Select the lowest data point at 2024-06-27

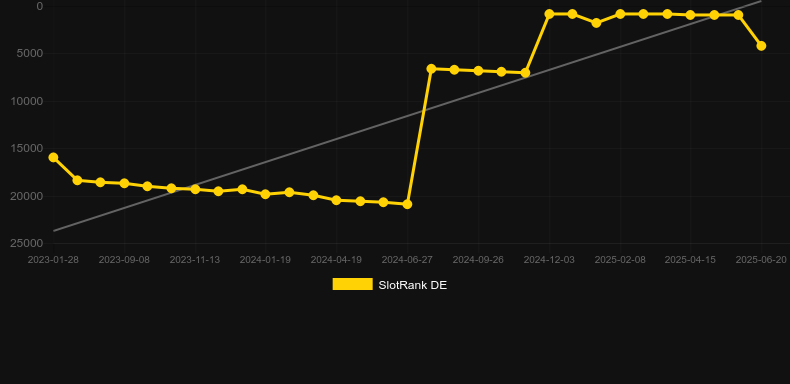[408, 204]
